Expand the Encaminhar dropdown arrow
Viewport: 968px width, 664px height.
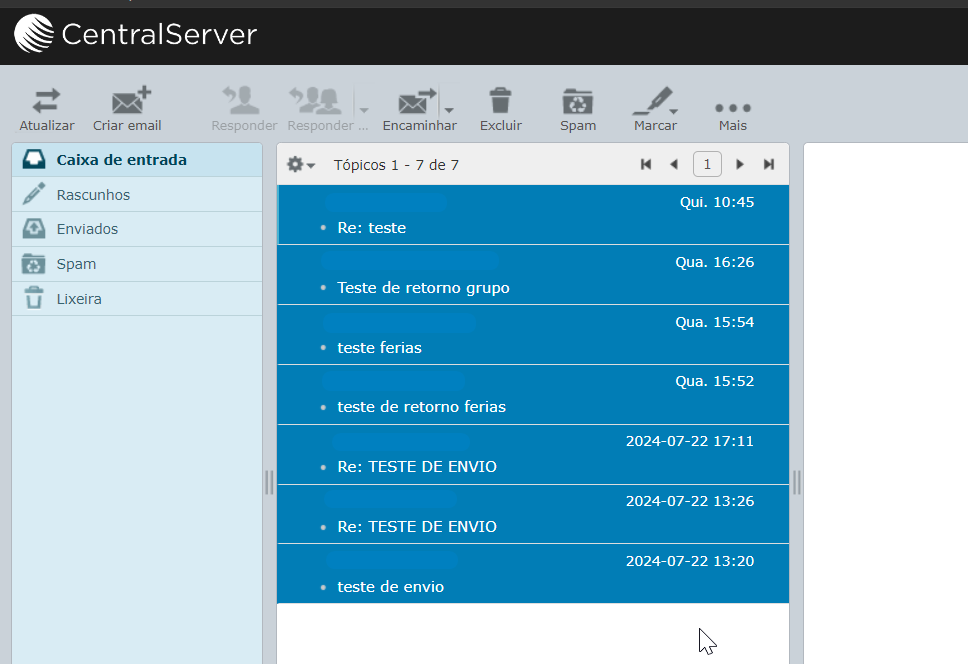[449, 109]
